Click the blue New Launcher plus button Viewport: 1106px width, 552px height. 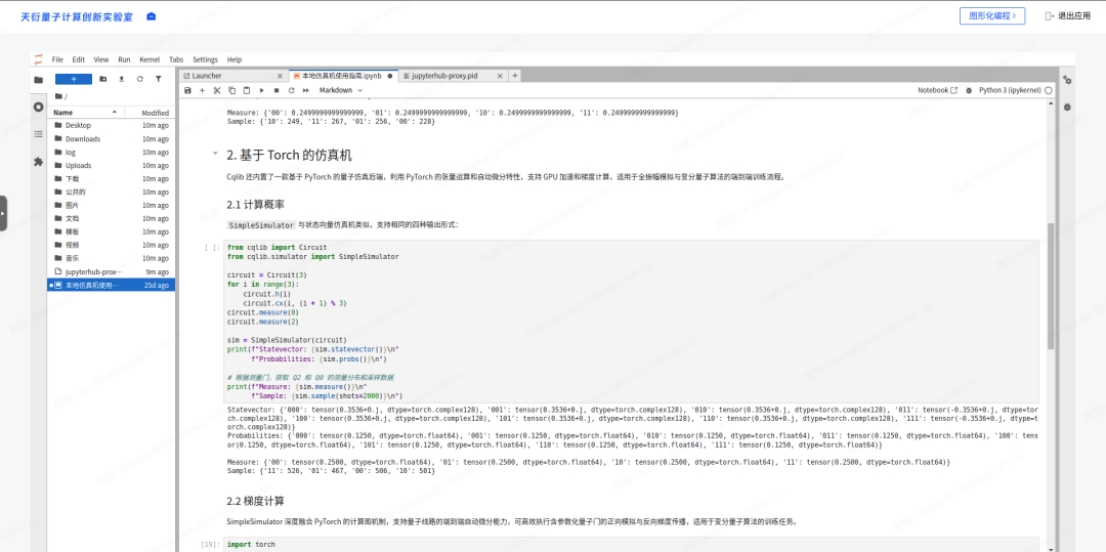[73, 79]
